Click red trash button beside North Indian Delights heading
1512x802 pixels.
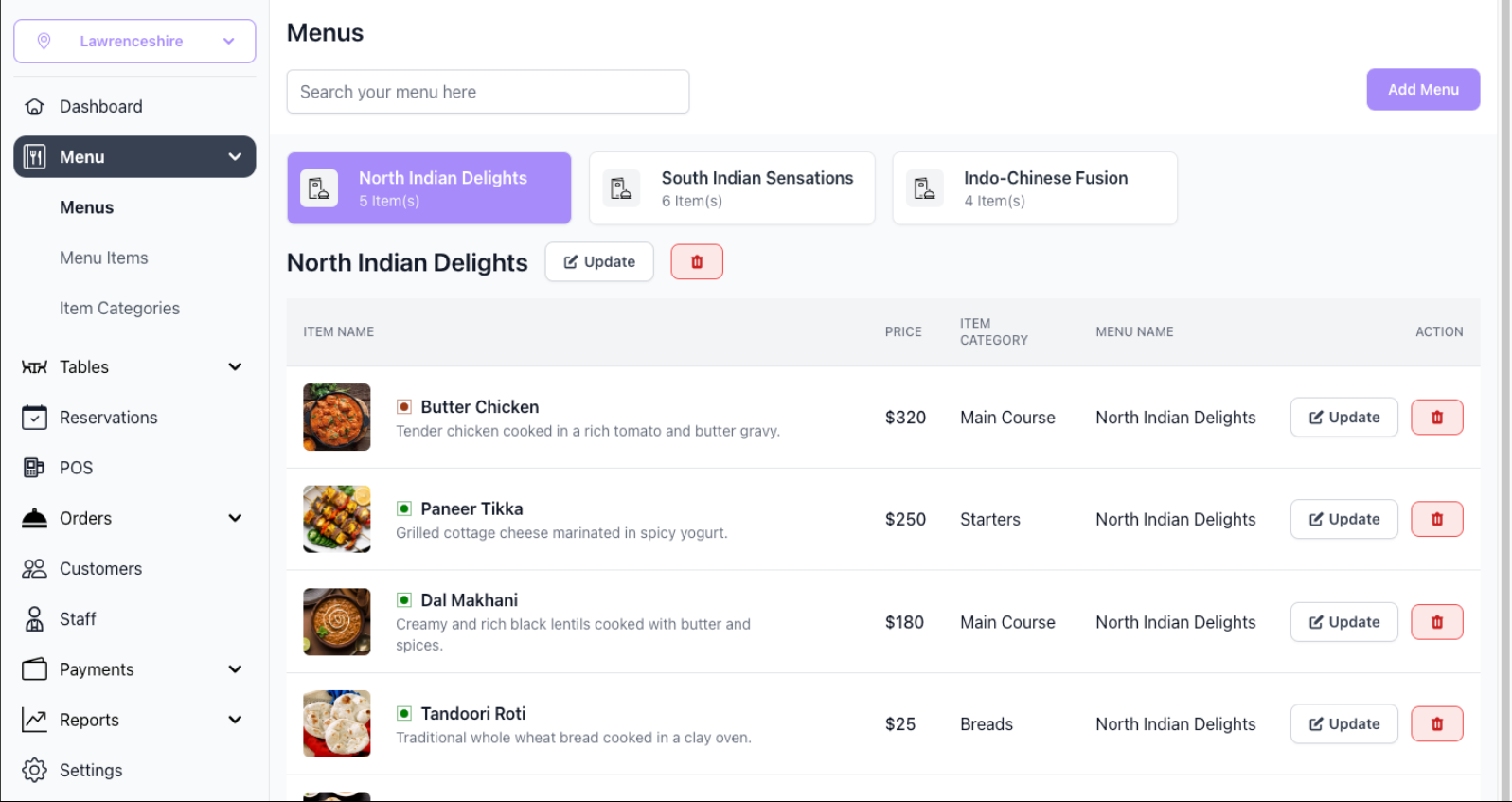pyautogui.click(x=697, y=262)
